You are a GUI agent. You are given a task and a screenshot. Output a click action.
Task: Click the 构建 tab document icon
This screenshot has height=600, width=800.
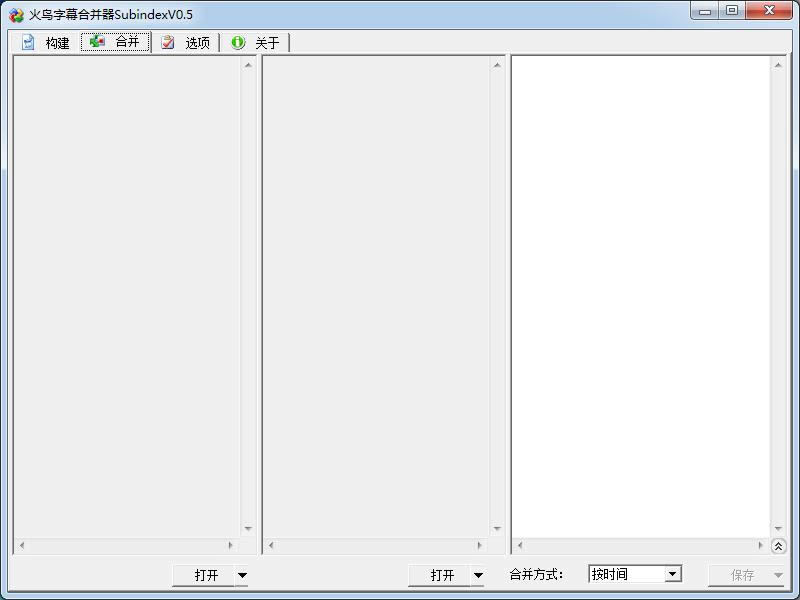28,42
